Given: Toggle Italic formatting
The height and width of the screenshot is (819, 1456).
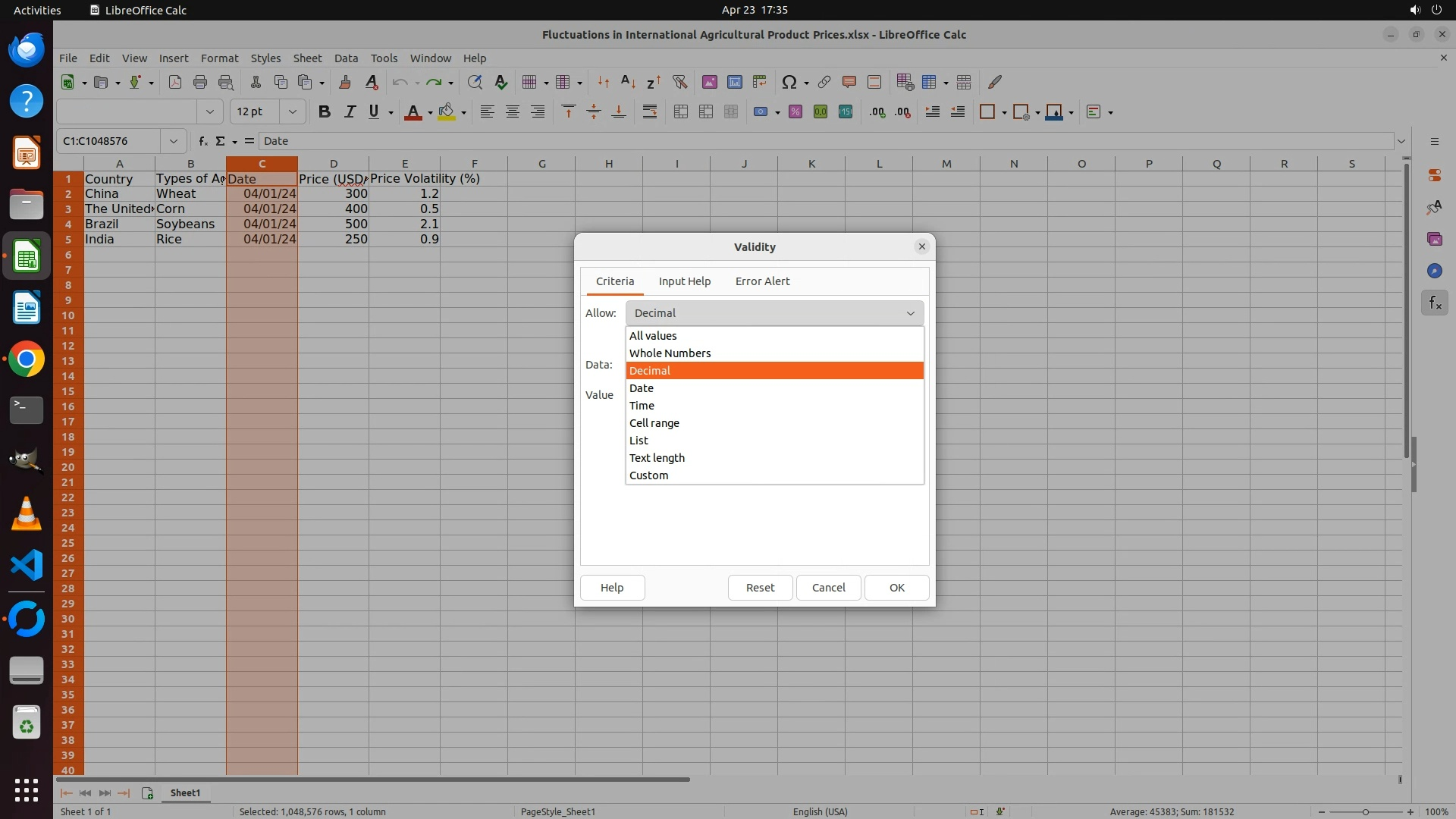Looking at the screenshot, I should (x=350, y=111).
